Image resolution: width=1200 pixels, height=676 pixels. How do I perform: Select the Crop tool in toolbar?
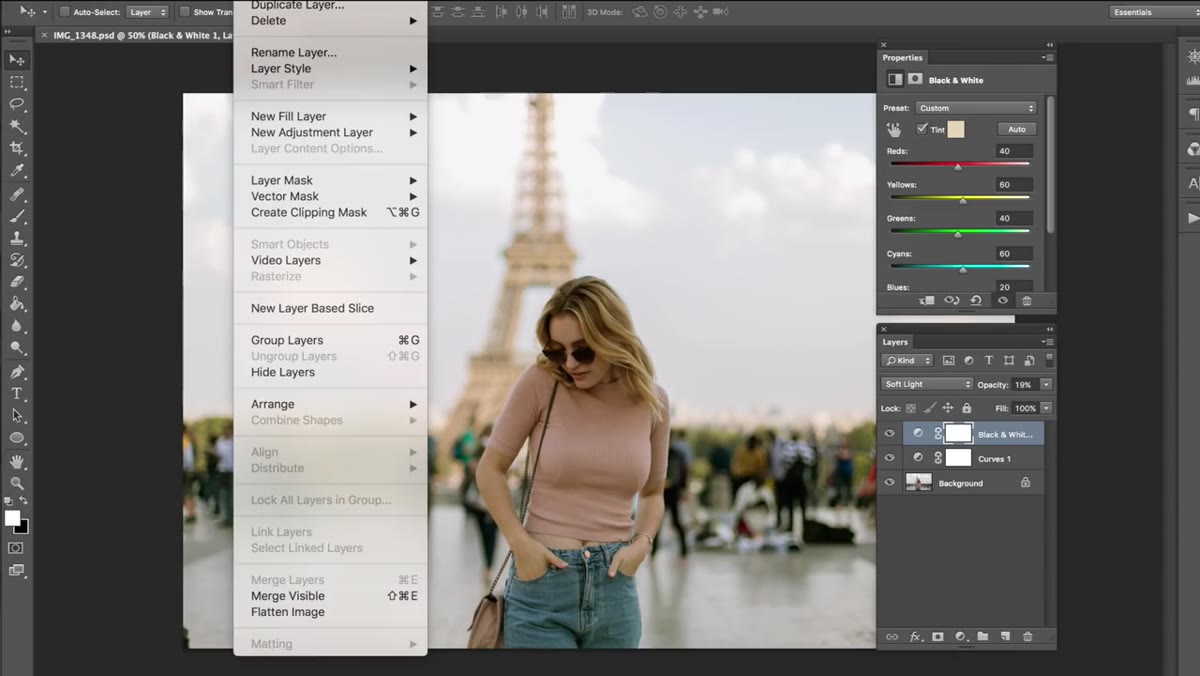pyautogui.click(x=17, y=148)
